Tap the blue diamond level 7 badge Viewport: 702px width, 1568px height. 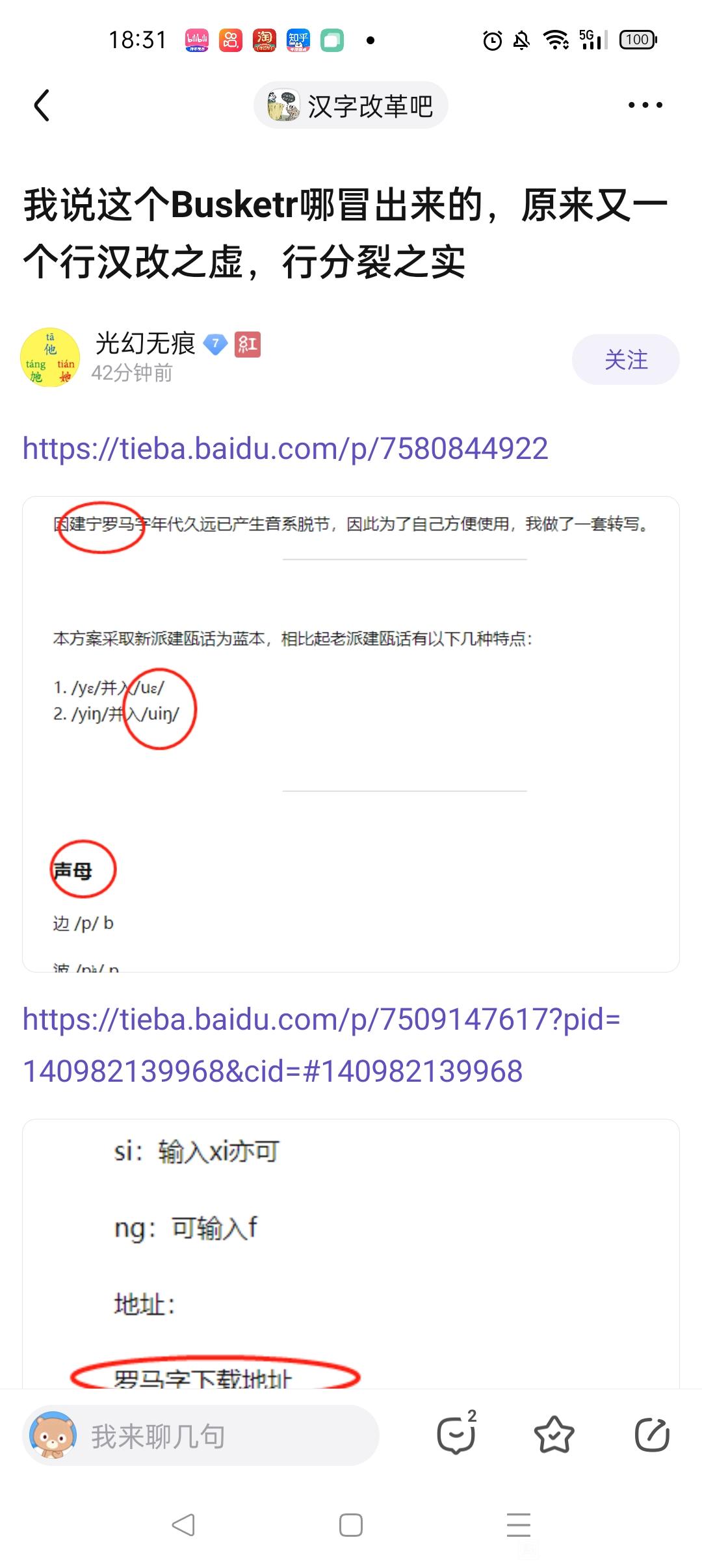click(x=216, y=345)
